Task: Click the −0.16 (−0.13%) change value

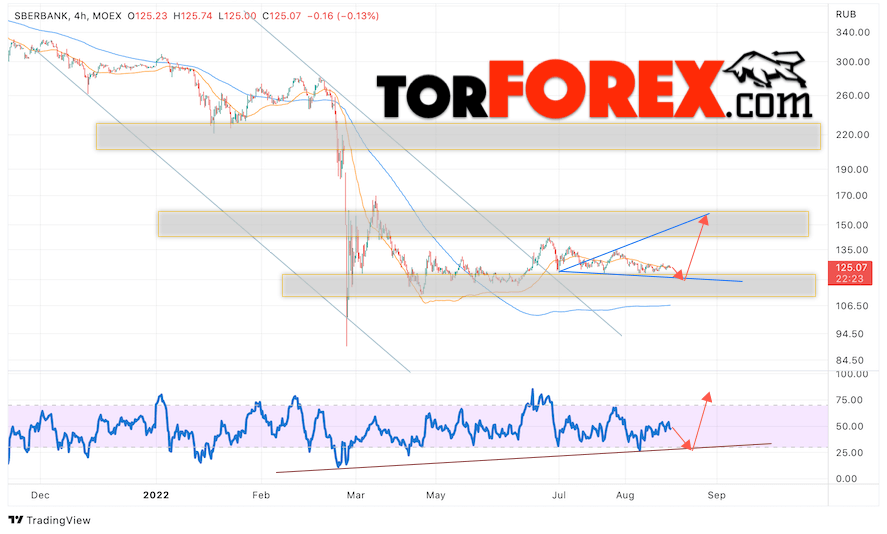Action: 343,16
